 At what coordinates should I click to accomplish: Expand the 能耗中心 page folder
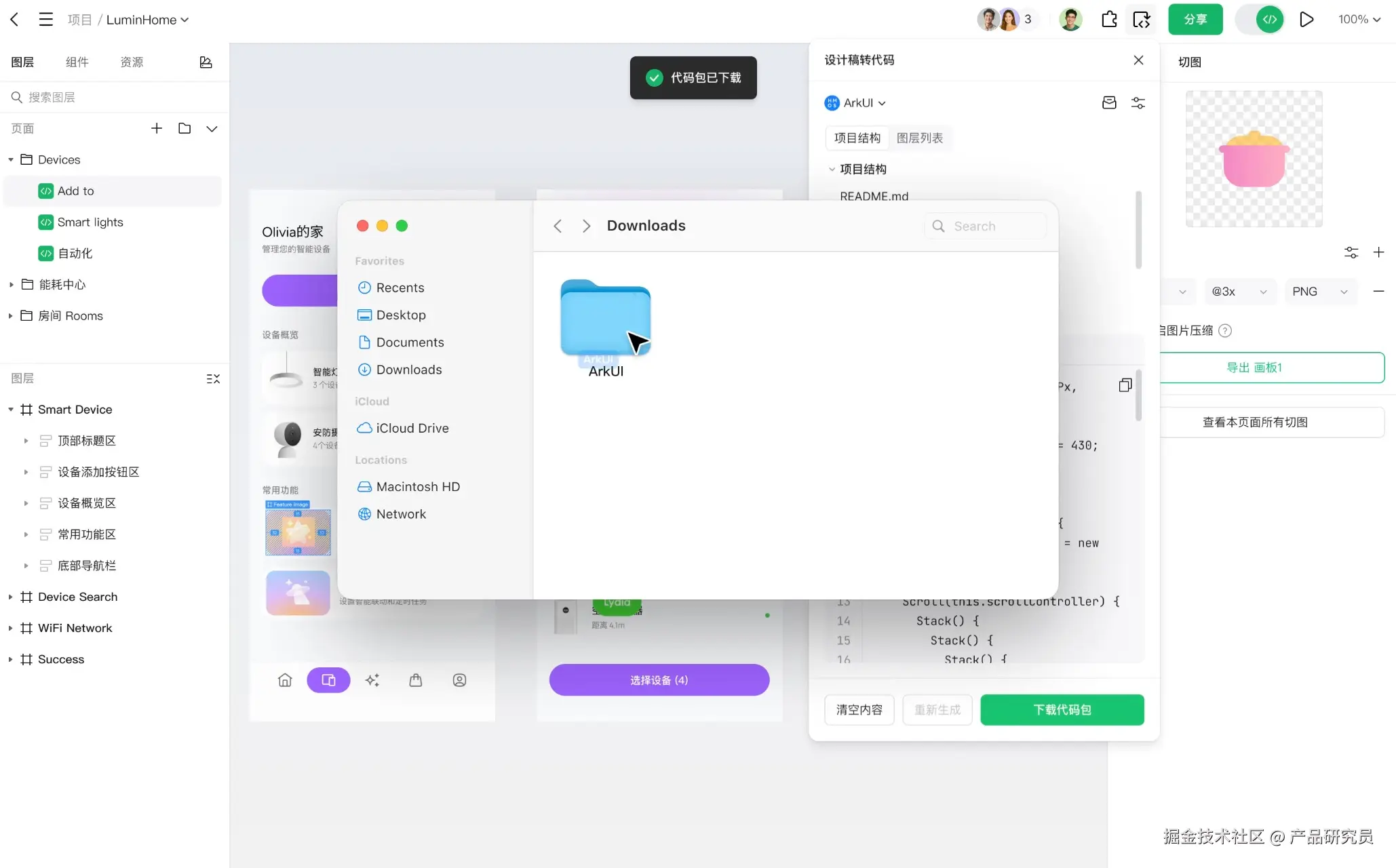click(11, 285)
